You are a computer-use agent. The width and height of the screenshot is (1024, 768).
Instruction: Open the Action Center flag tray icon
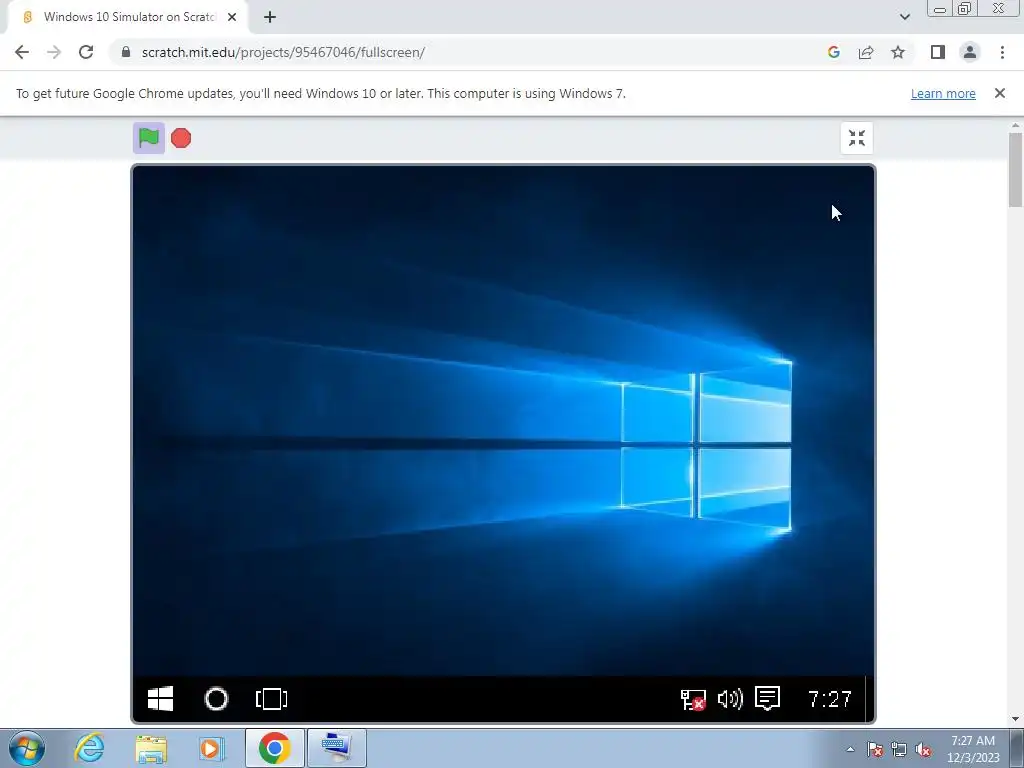click(x=875, y=749)
